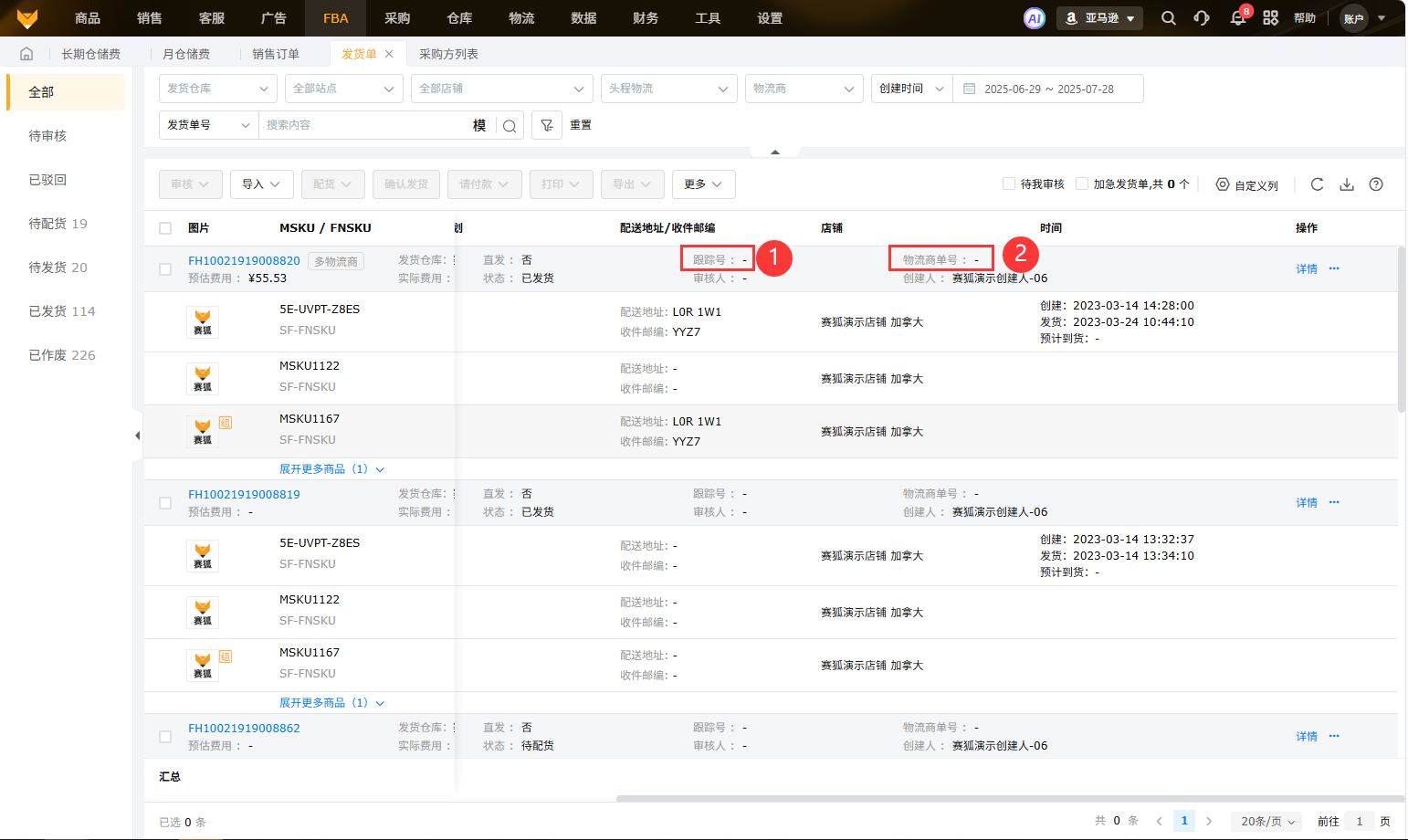Click the home icon in tab bar

click(26, 54)
